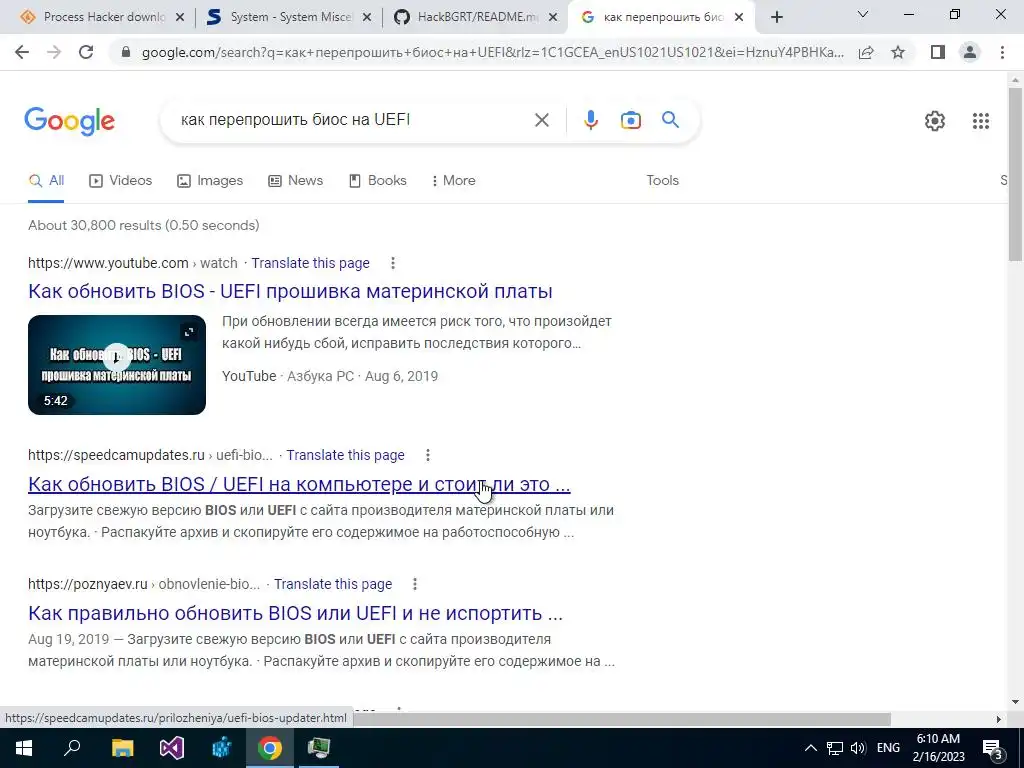Switch to Books results

[377, 181]
